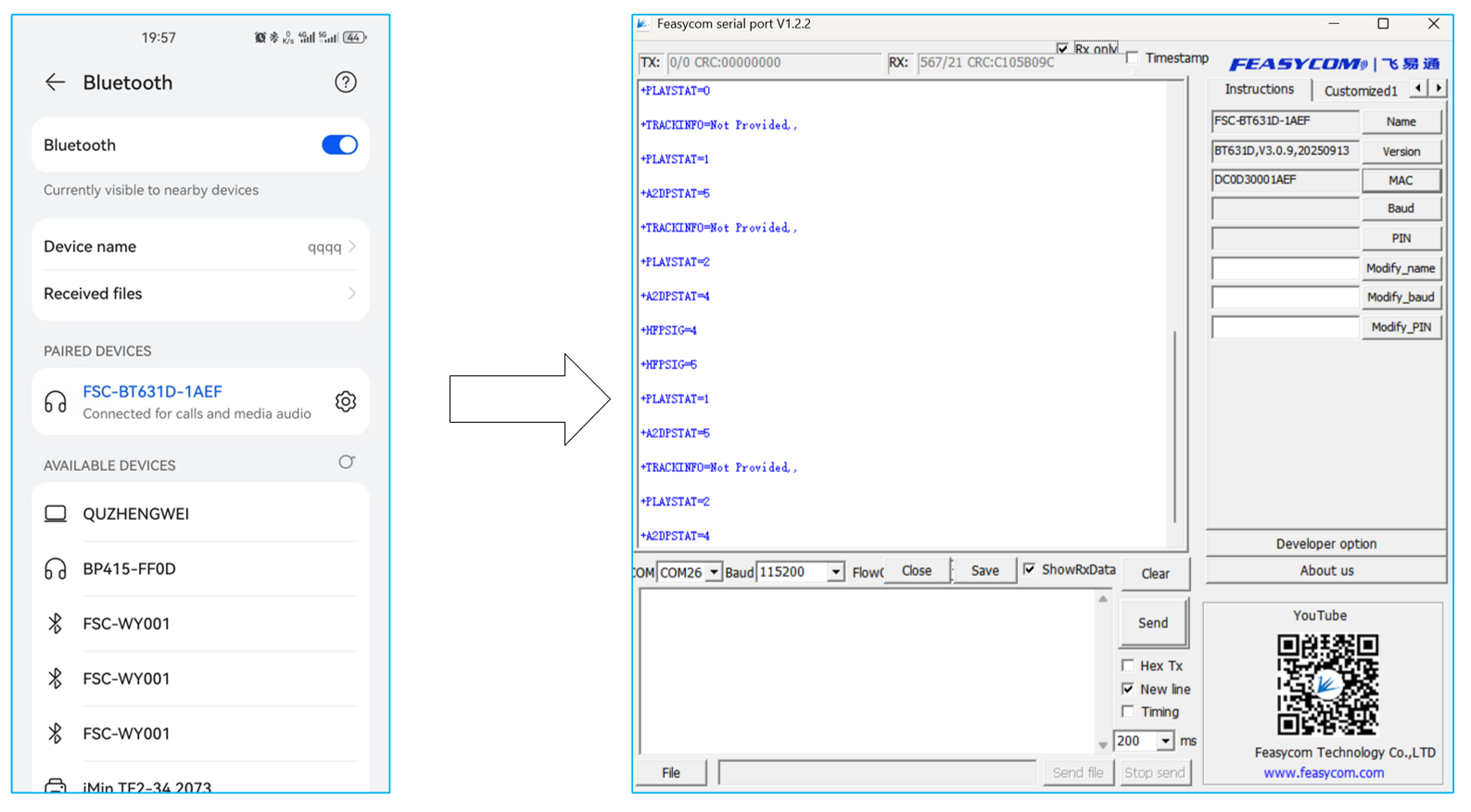Turn off the Bluetooth toggle switch
The height and width of the screenshot is (812, 1471).
(339, 145)
